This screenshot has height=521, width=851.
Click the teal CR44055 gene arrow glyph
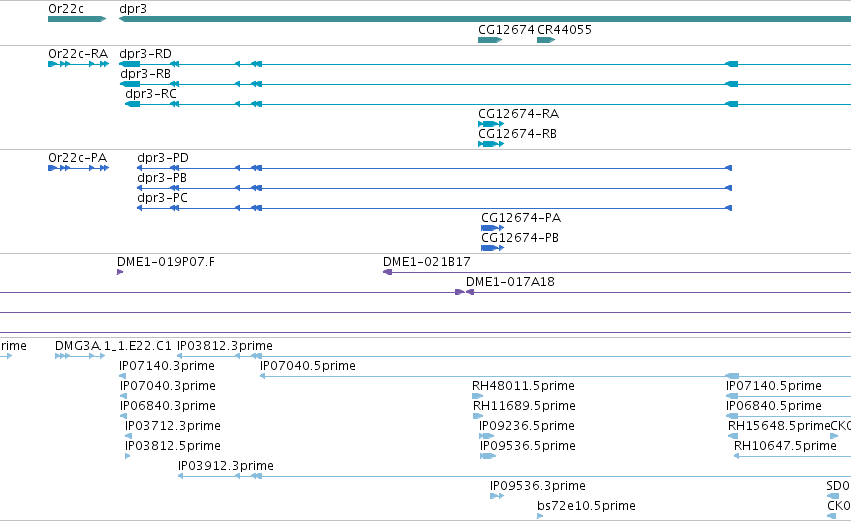(546, 40)
